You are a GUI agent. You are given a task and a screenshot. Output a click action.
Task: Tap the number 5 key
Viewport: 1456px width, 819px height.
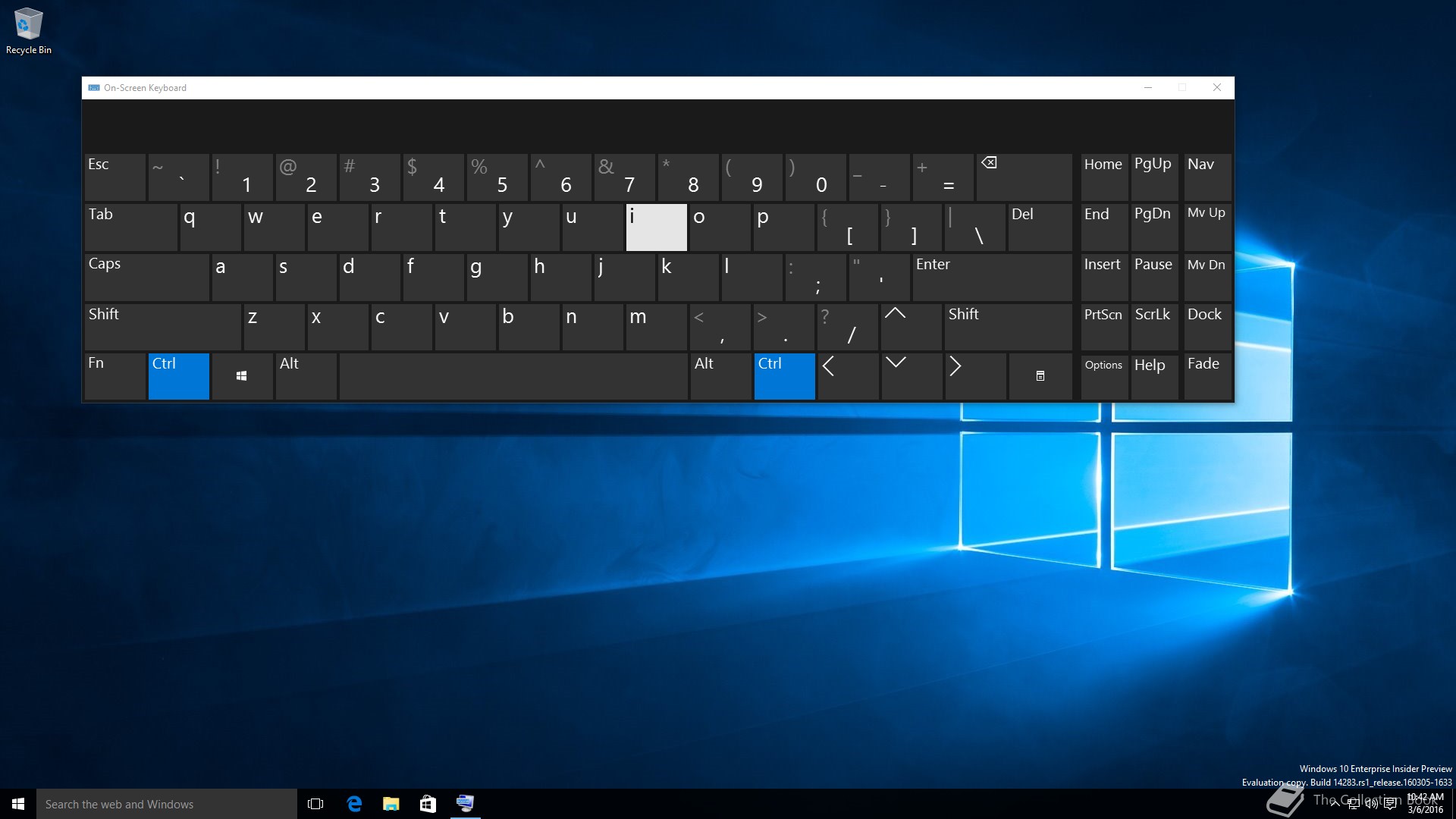[x=497, y=177]
